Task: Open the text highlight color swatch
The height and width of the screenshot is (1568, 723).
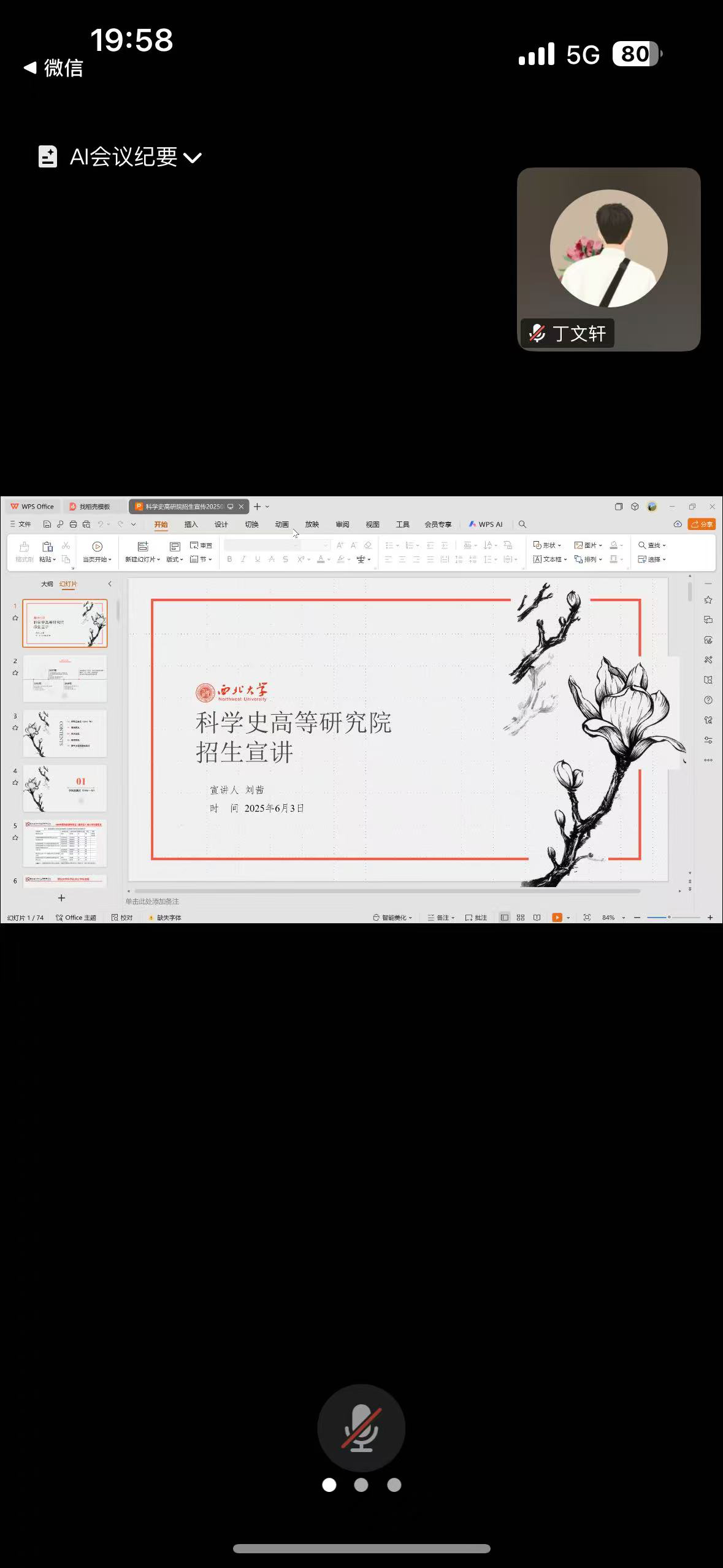Action: coord(341,559)
